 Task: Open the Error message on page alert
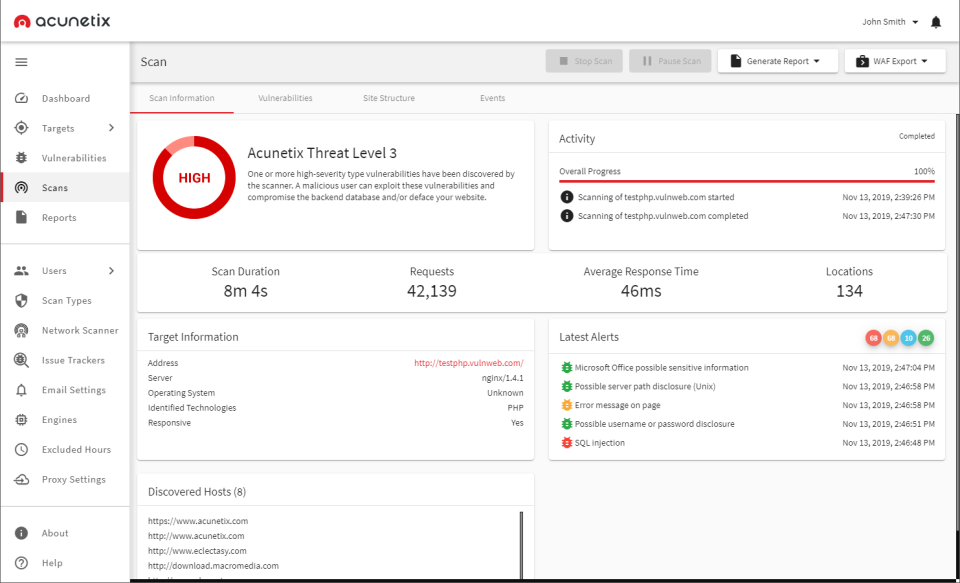(x=618, y=405)
